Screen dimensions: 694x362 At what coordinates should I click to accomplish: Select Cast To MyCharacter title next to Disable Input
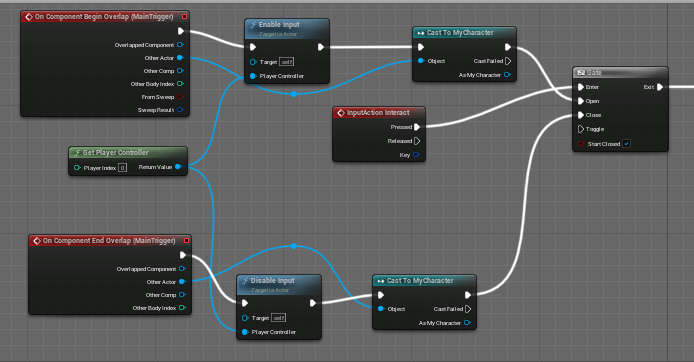click(x=420, y=281)
